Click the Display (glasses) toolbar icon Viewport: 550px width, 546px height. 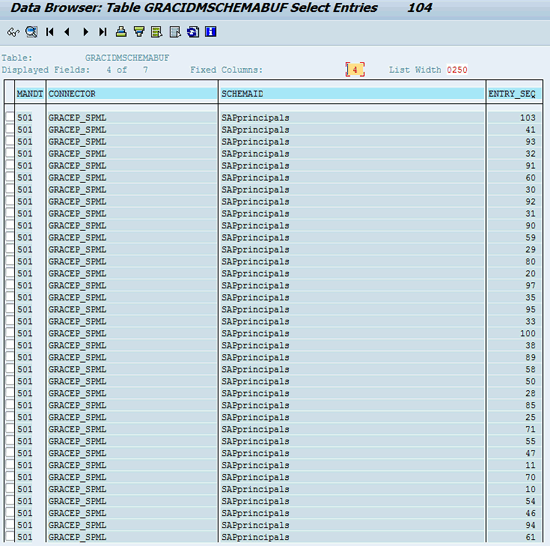pos(13,32)
